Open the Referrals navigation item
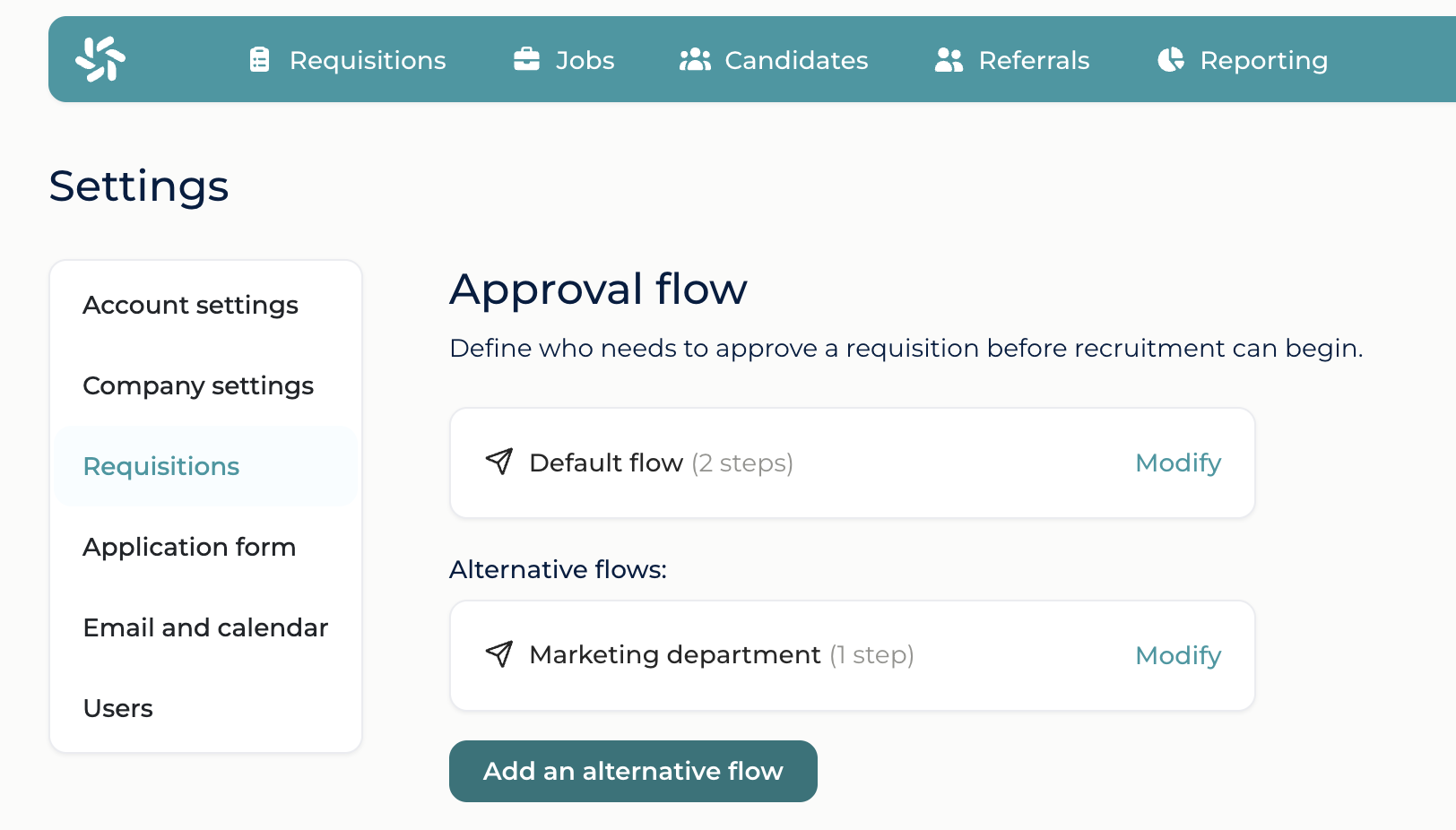 pyautogui.click(x=1012, y=60)
